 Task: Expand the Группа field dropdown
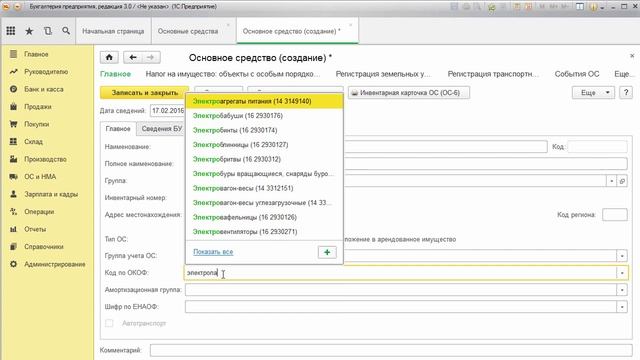(611, 181)
